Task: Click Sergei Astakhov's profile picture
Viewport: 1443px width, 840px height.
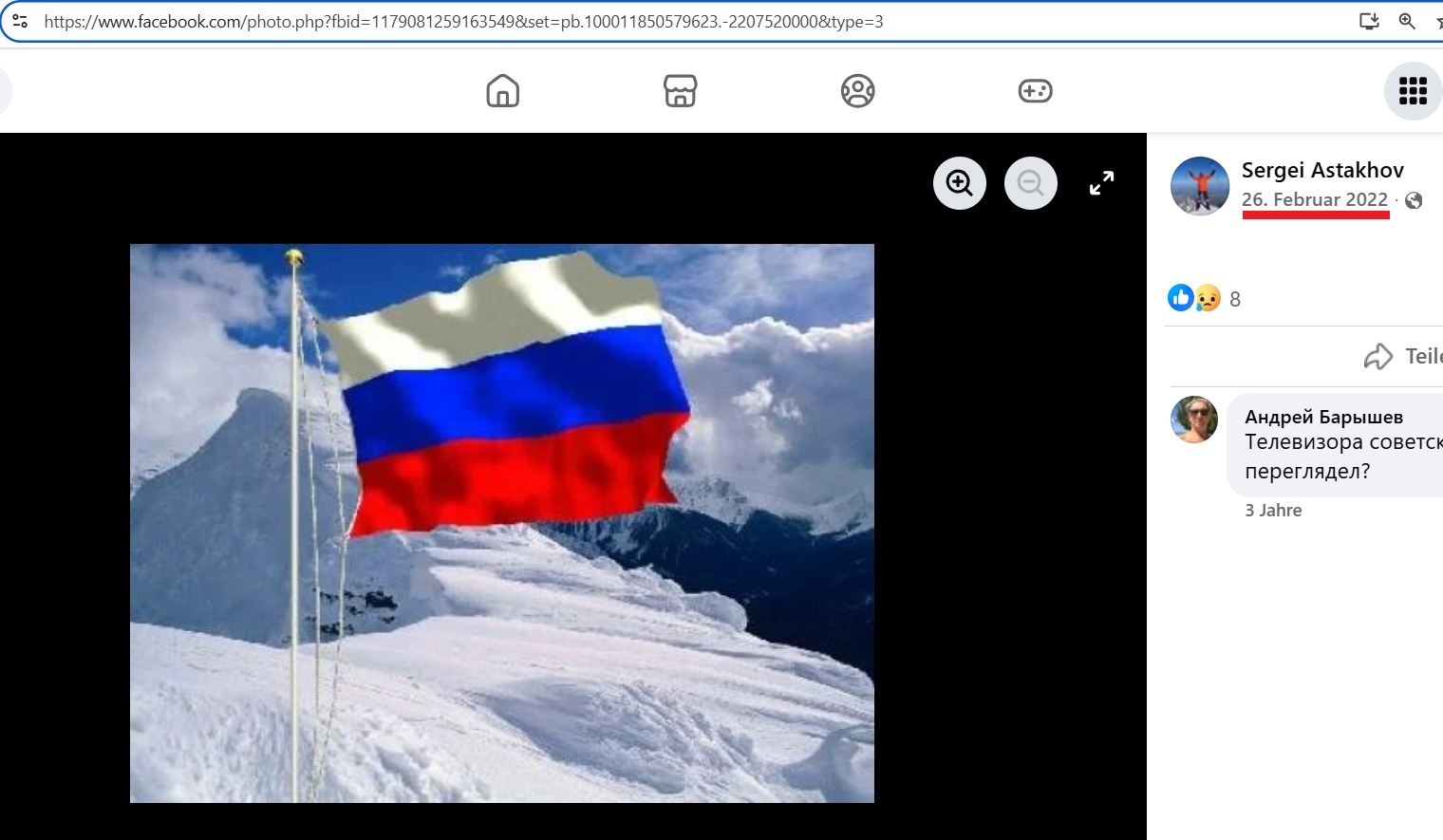Action: pyautogui.click(x=1200, y=186)
